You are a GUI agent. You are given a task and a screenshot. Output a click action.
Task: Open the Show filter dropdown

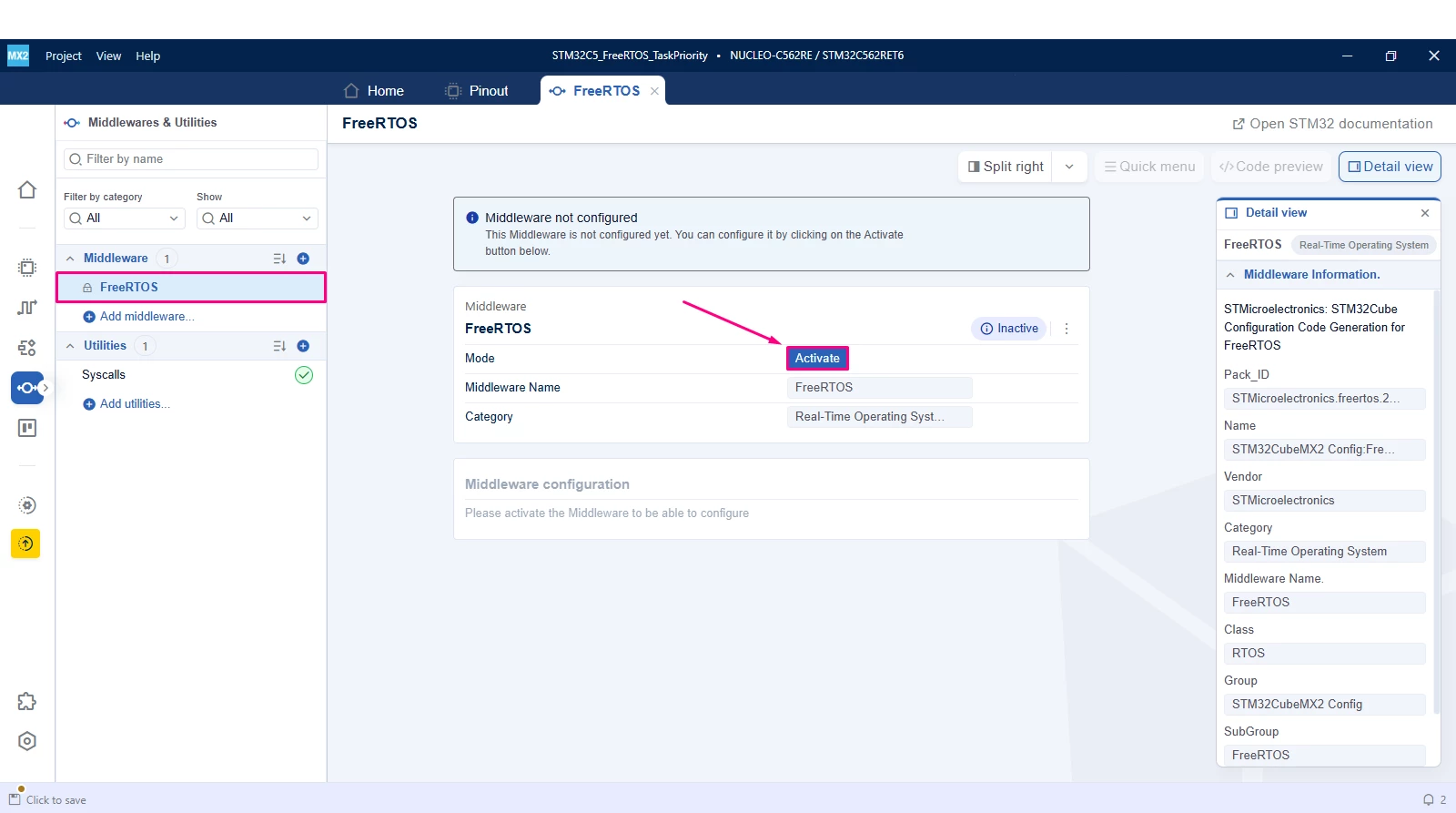258,218
